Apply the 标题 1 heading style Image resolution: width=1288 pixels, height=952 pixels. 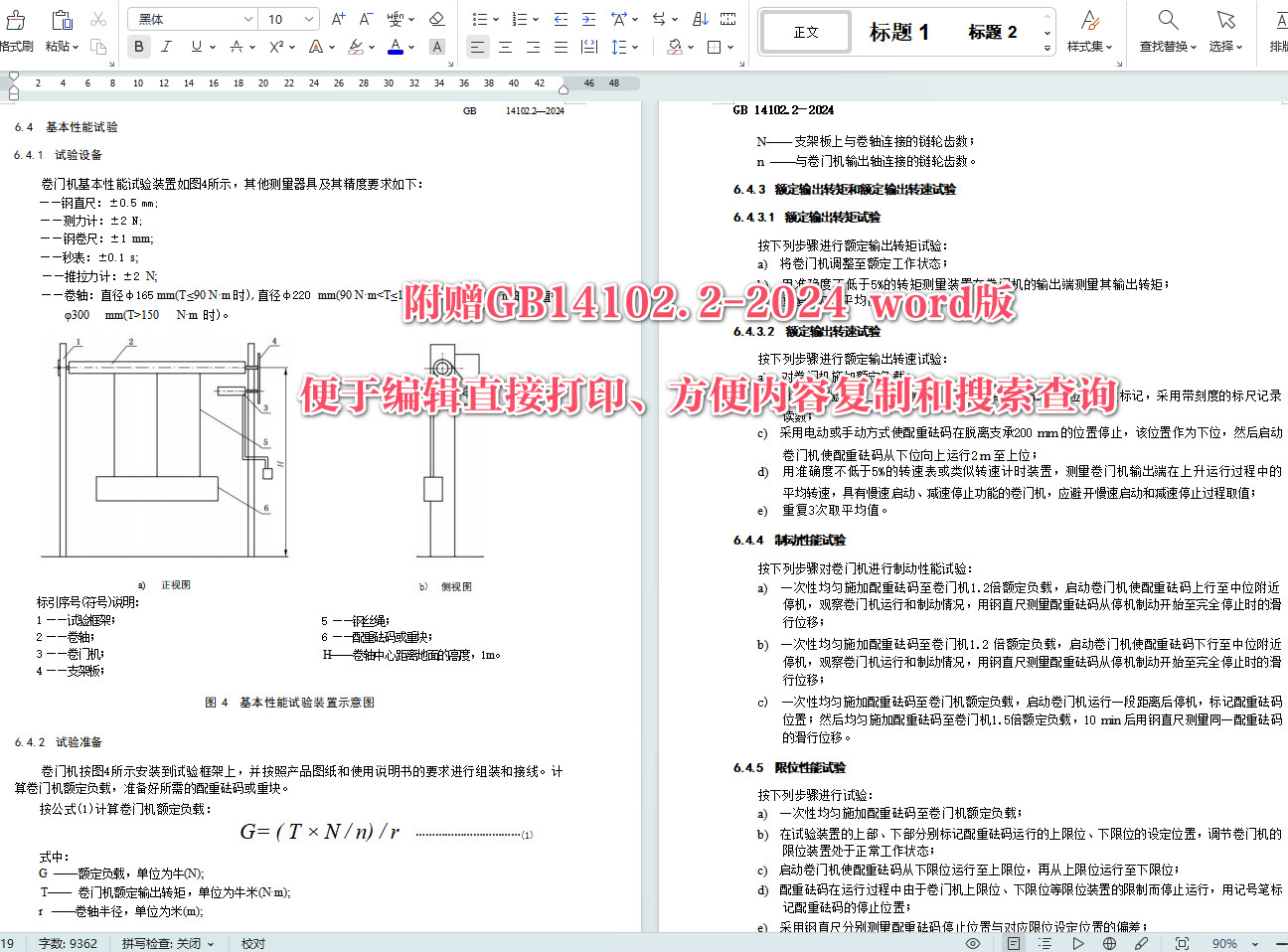[x=897, y=31]
